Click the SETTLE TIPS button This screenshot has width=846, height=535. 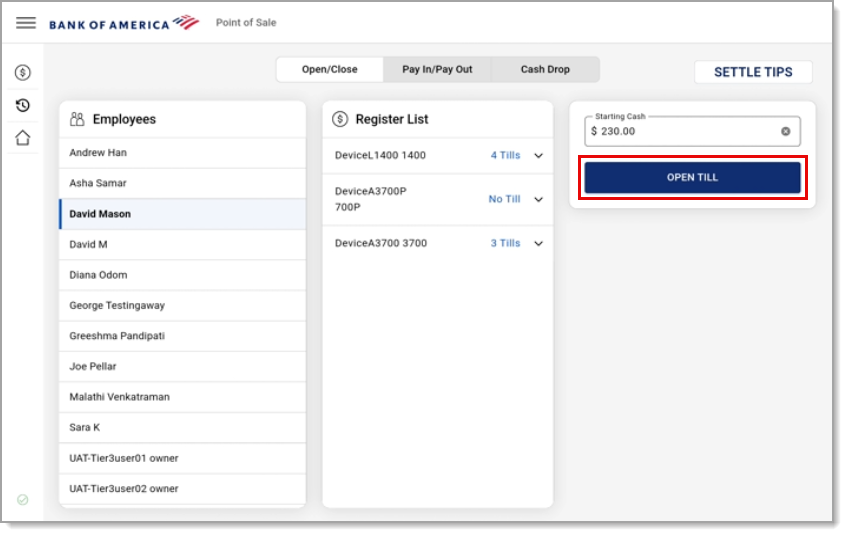point(753,72)
